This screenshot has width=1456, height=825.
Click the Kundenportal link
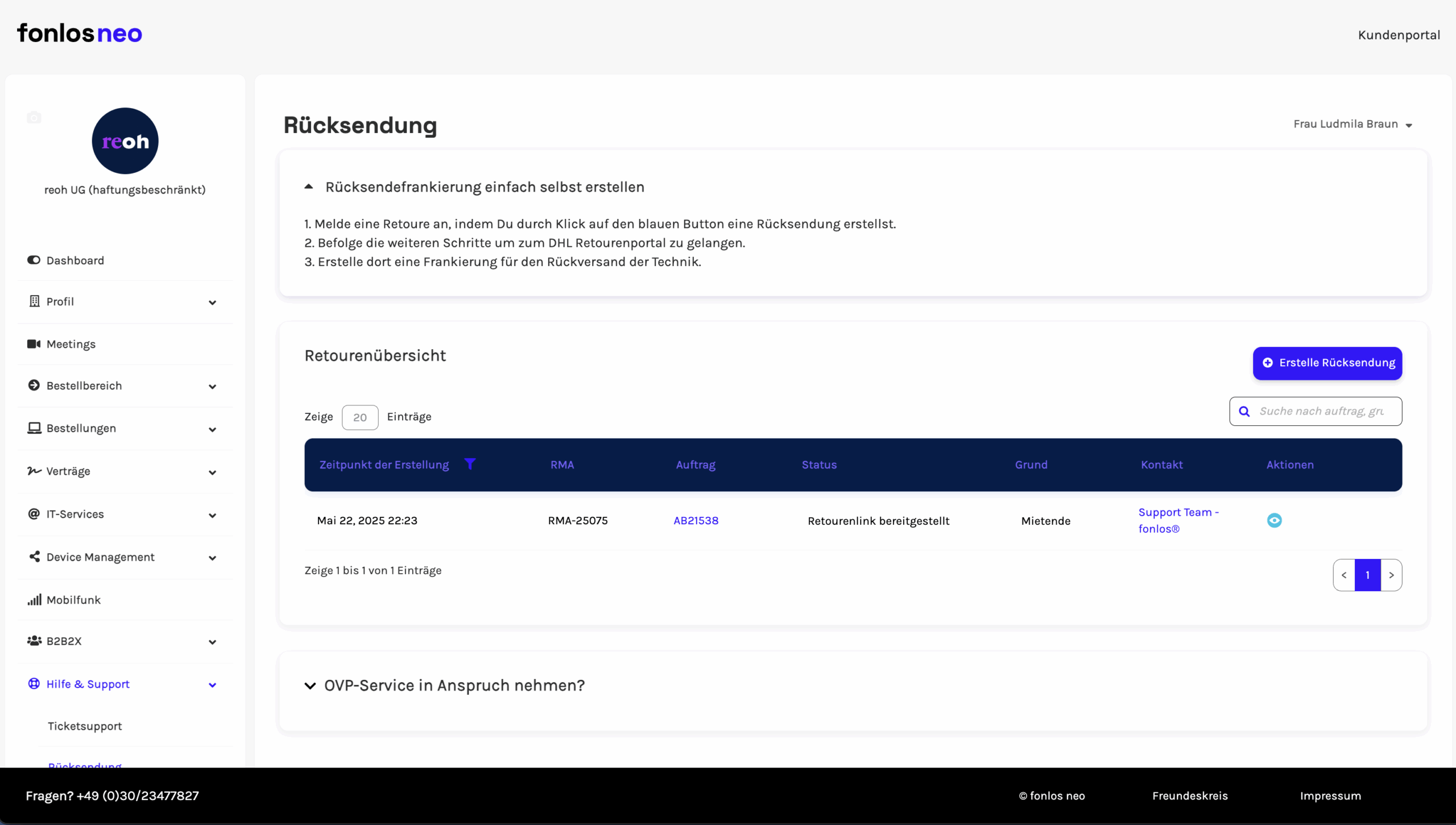coord(1399,35)
